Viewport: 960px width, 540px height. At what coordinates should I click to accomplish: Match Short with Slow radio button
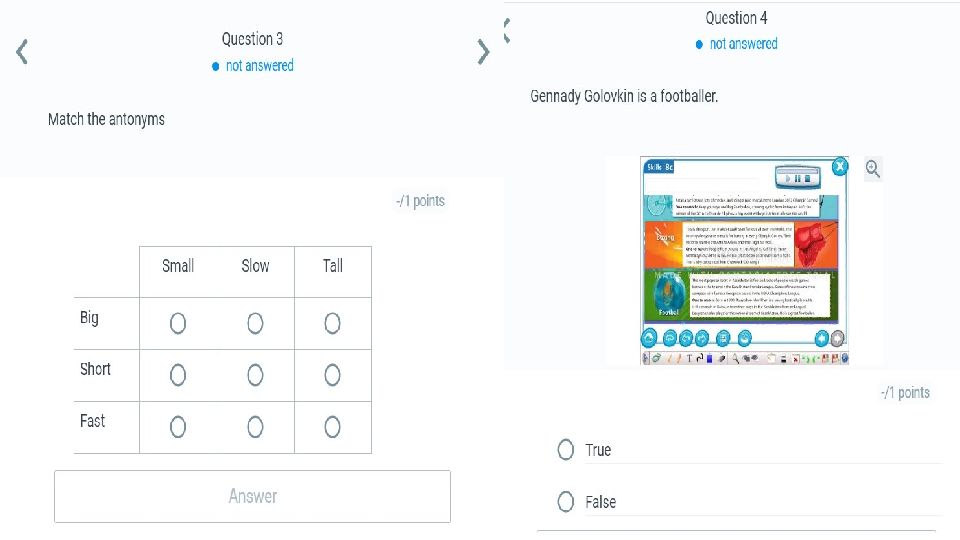pyautogui.click(x=255, y=375)
